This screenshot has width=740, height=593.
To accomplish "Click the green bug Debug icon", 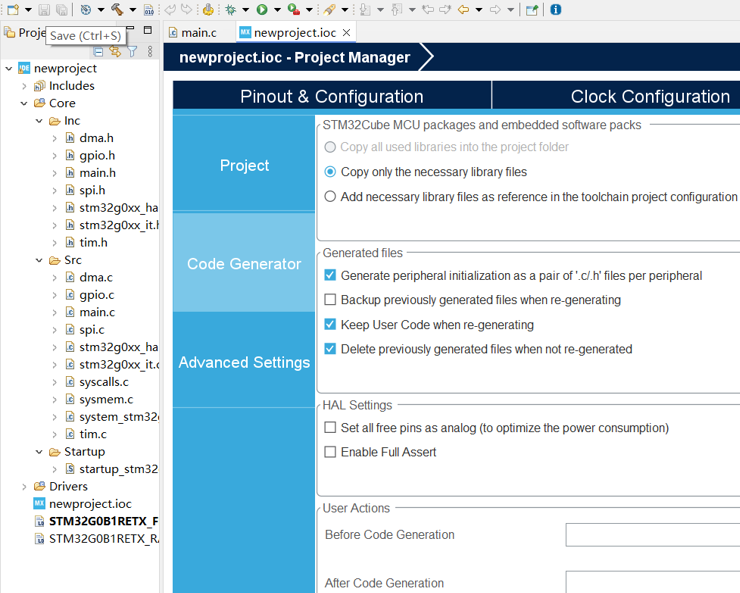I will pos(231,9).
